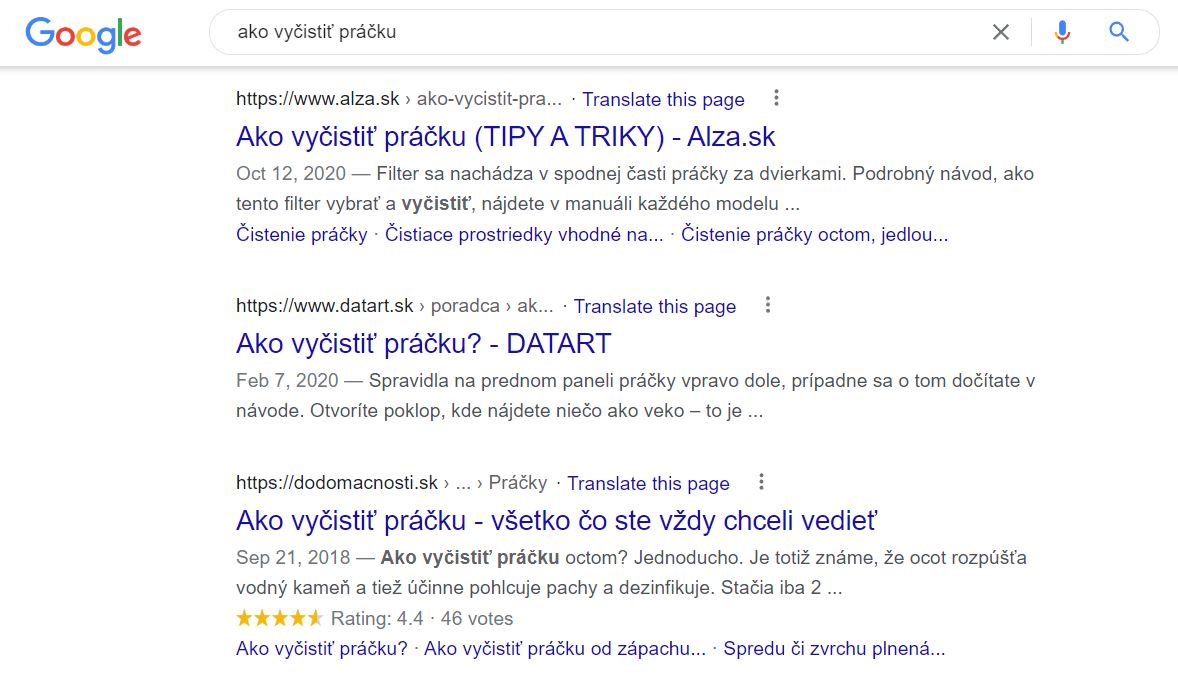Open 'Čistenie práčky octom, jedlou...' sitelink
1178x694 pixels.
[814, 235]
